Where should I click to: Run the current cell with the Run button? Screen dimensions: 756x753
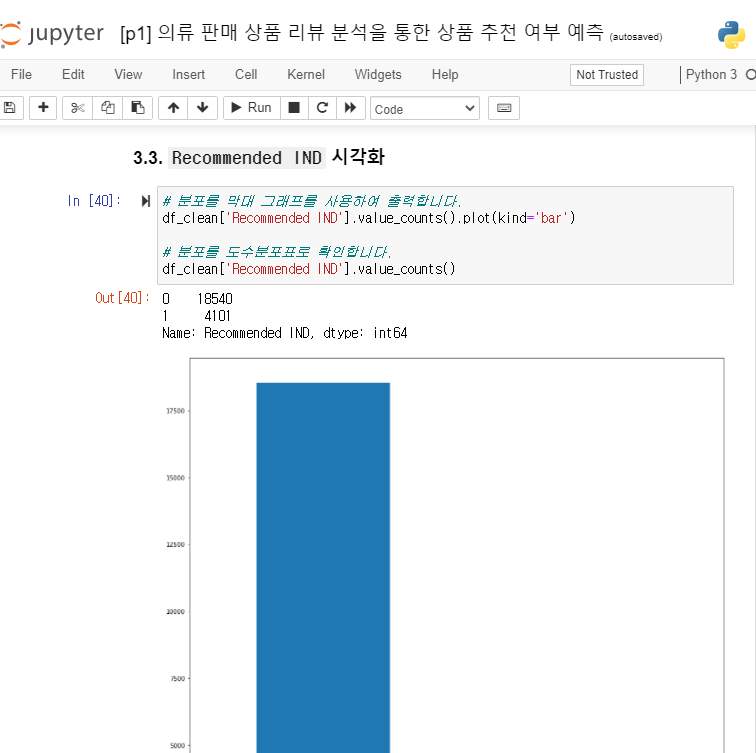click(x=252, y=108)
